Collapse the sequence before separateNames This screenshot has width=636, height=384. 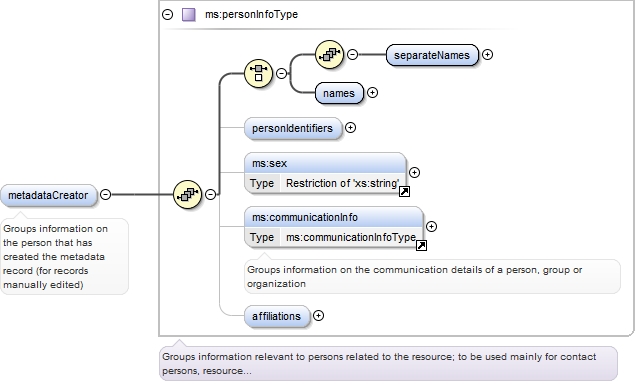[x=352, y=54]
